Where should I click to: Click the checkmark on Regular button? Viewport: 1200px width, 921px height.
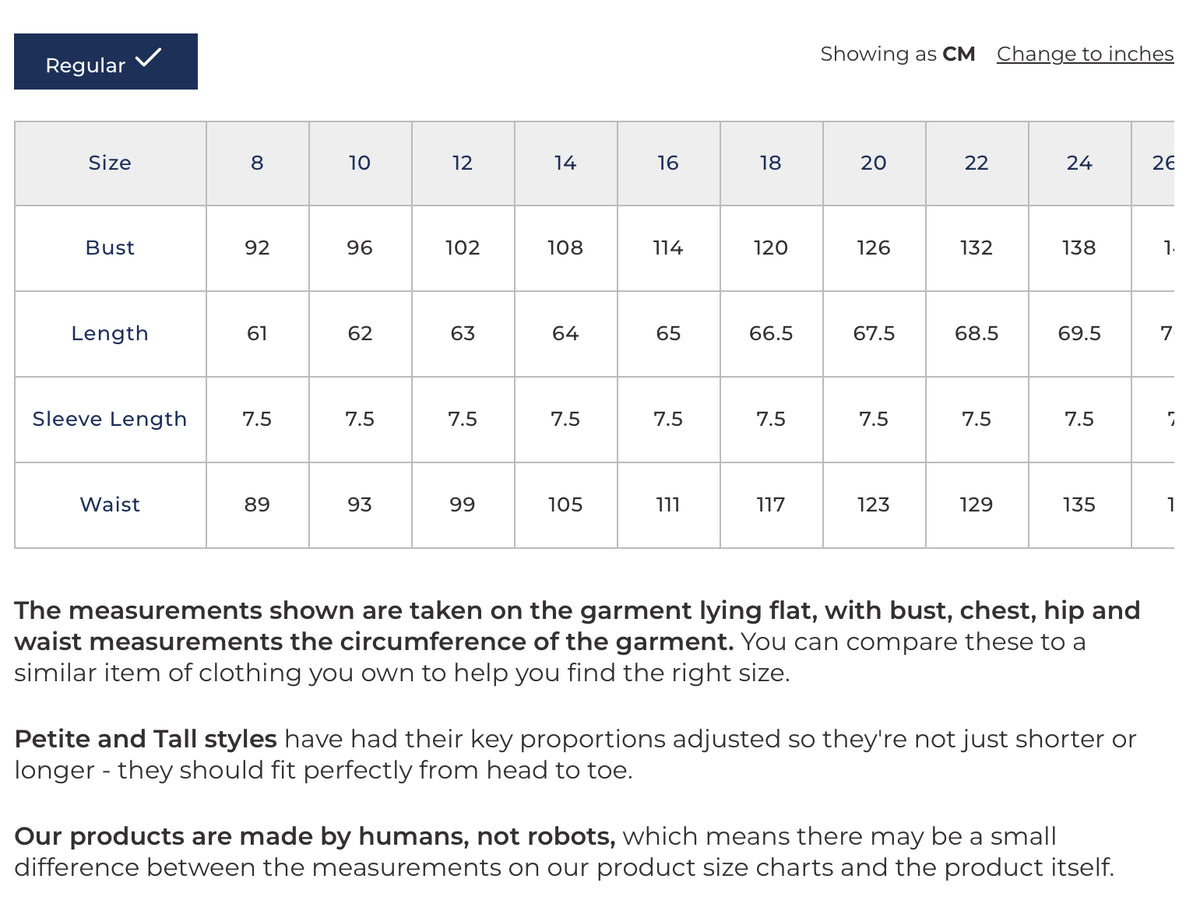tap(147, 58)
